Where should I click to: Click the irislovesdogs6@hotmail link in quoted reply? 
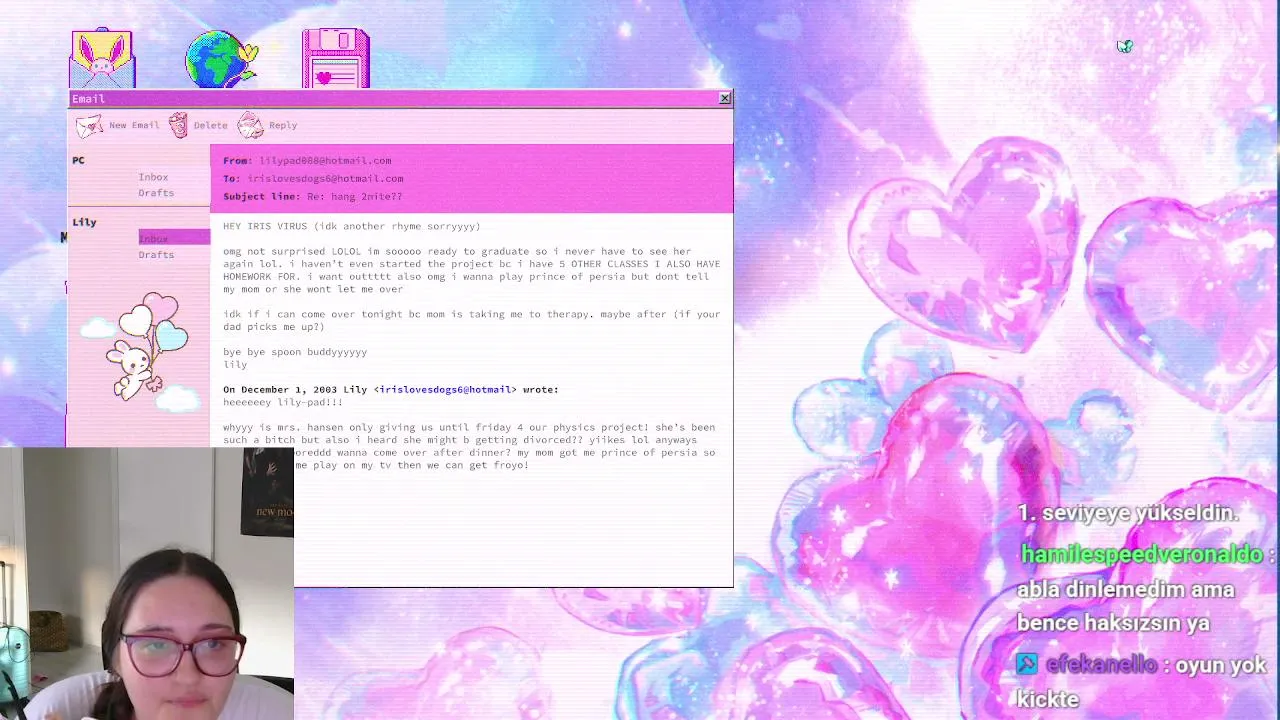click(x=445, y=390)
